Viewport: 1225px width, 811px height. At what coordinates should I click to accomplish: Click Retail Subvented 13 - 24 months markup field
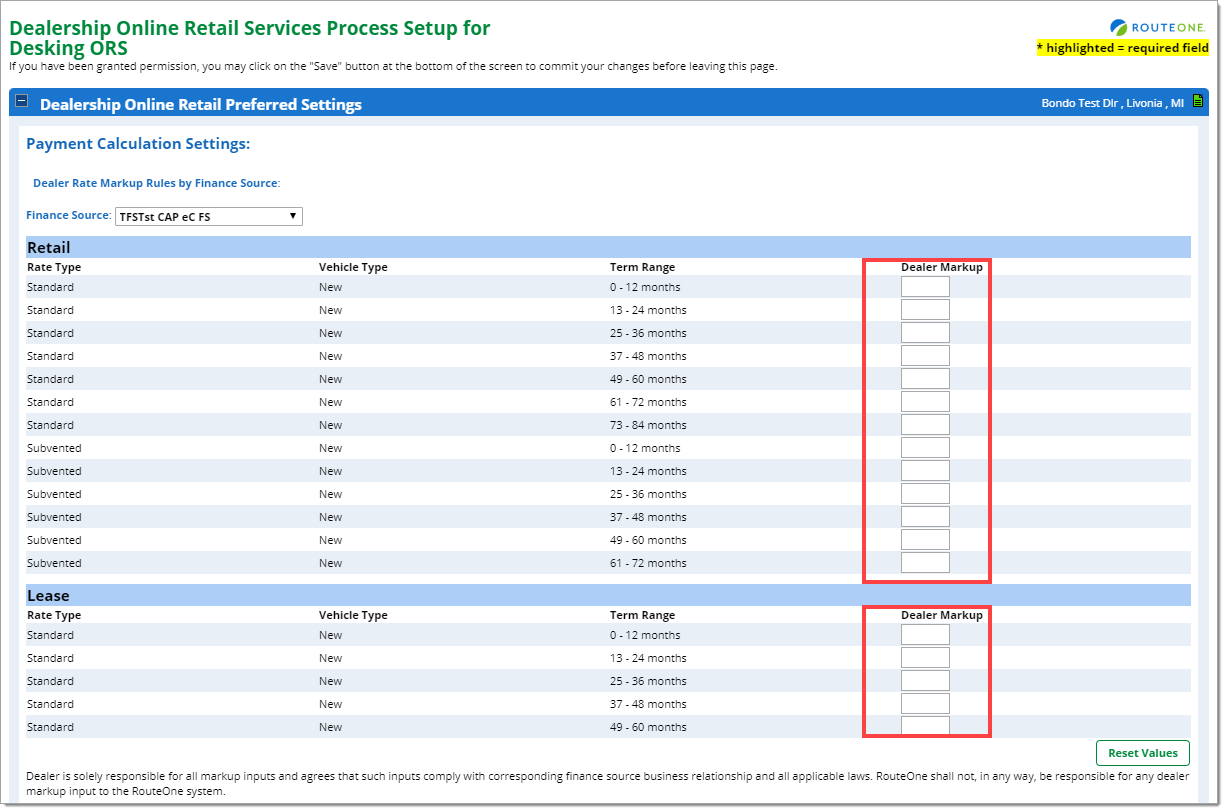[925, 471]
